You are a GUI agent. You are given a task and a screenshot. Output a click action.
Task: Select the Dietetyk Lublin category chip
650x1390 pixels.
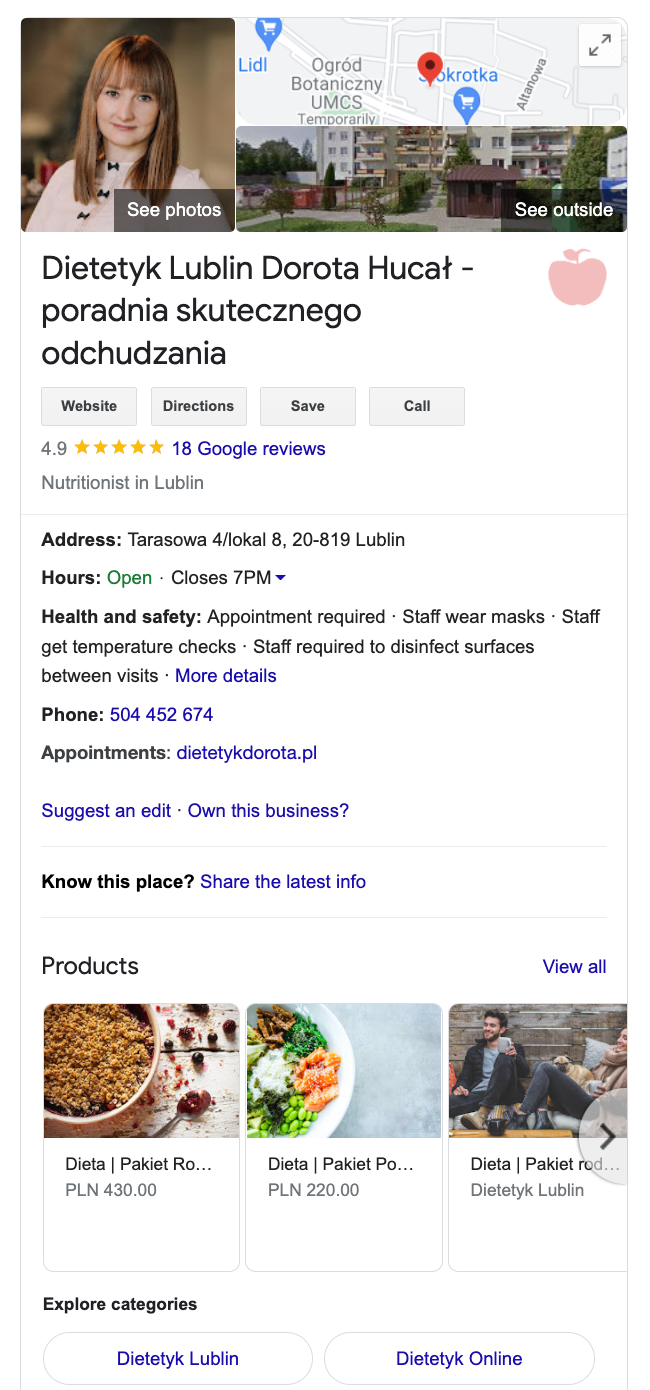pyautogui.click(x=178, y=1359)
